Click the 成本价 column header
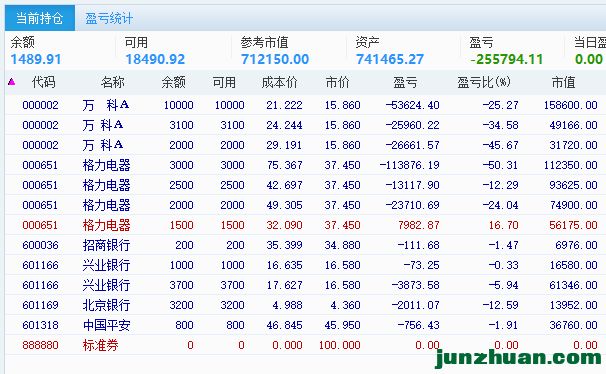The width and height of the screenshot is (606, 374). (279, 82)
